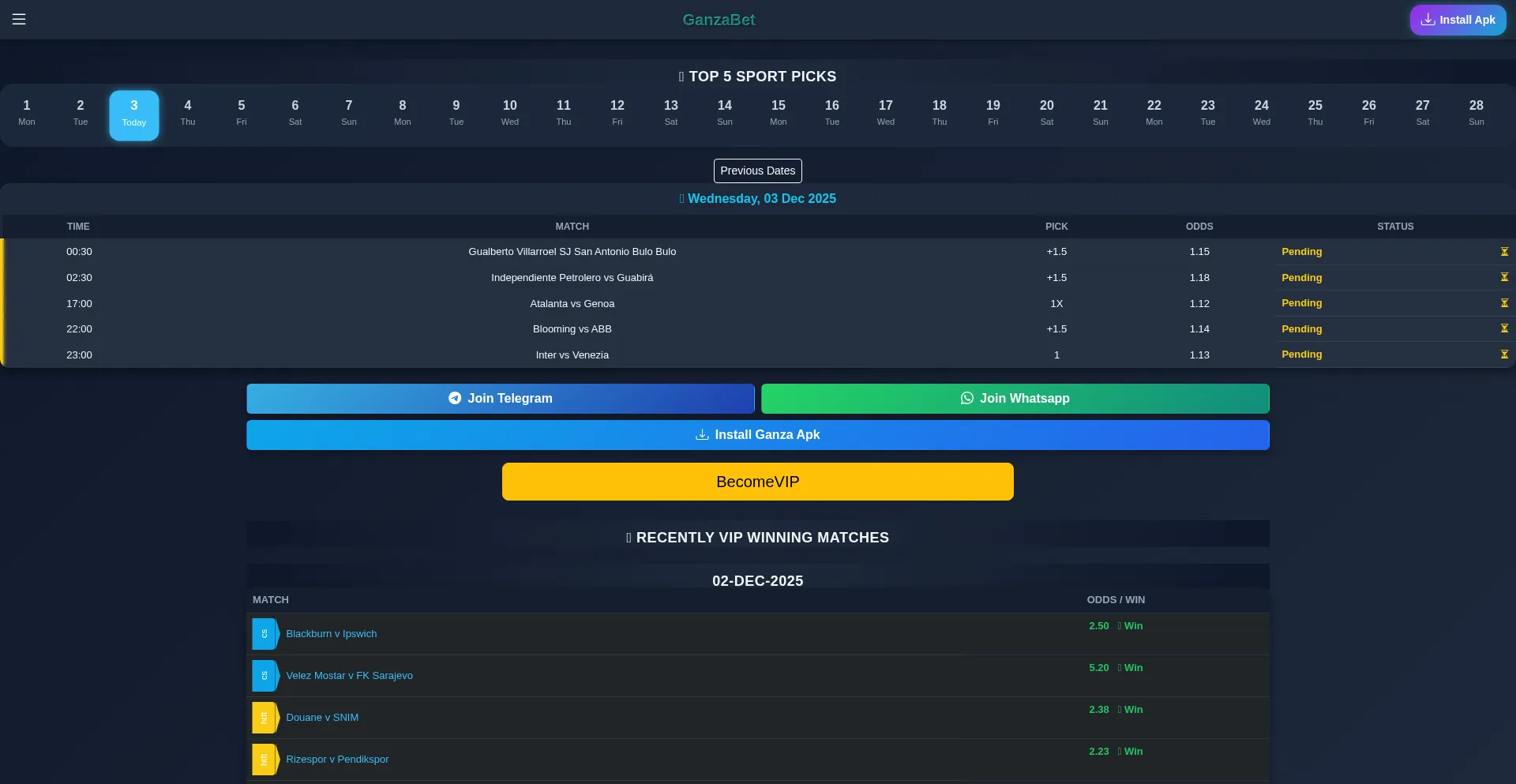The width and height of the screenshot is (1516, 784).
Task: Click the hourglass icon for Inter vs Venezia
Action: pyautogui.click(x=1504, y=354)
